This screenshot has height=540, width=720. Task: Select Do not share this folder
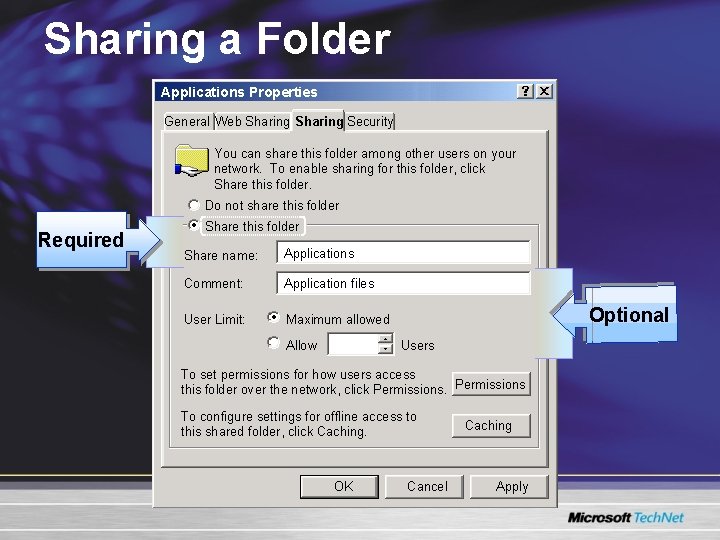[x=194, y=205]
